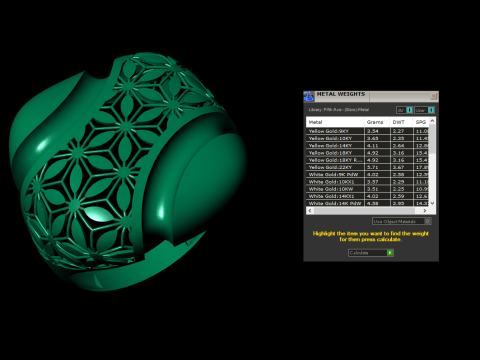Click the 3.67 DWT cell

pyautogui.click(x=401, y=167)
